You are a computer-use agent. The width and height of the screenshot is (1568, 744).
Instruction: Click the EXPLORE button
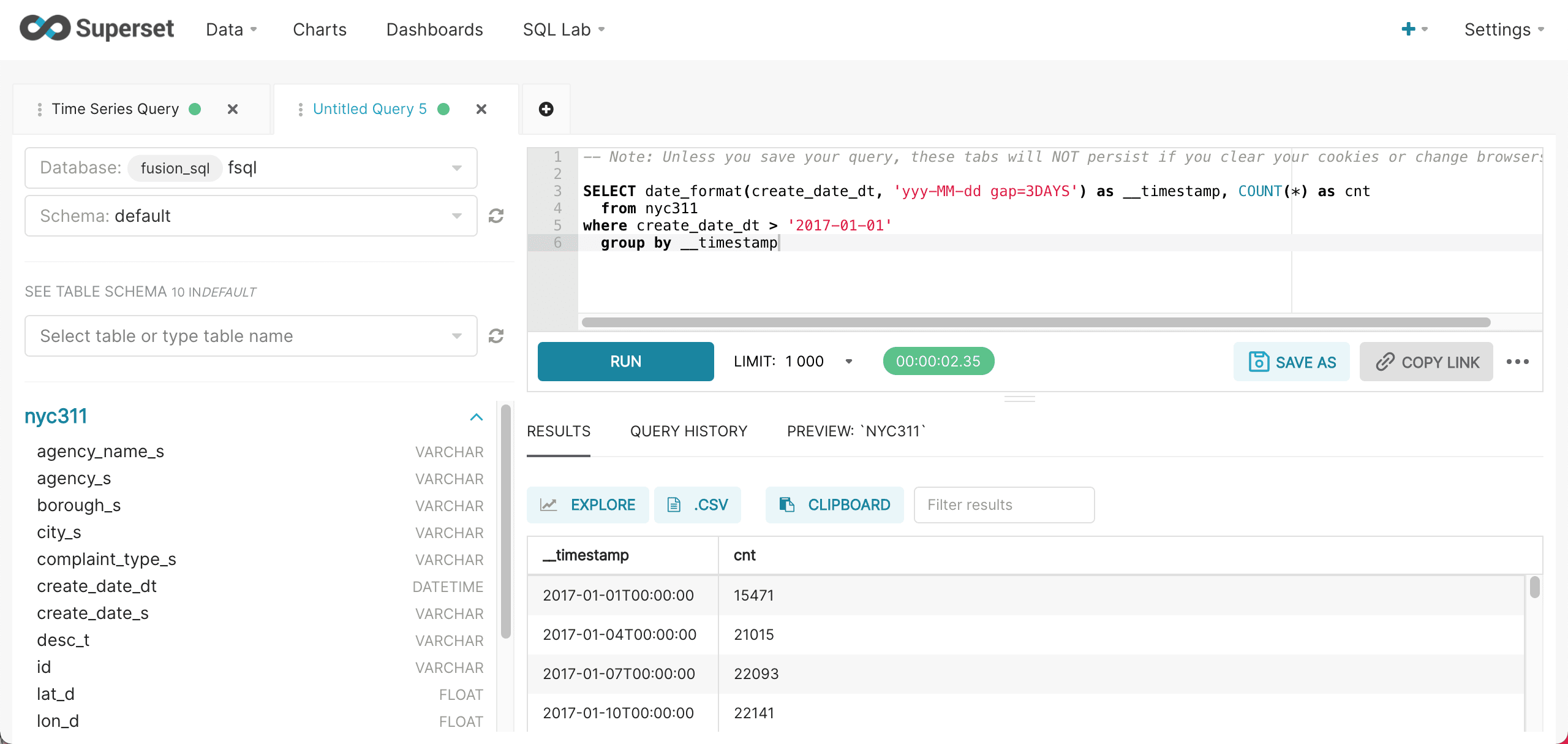pyautogui.click(x=588, y=505)
